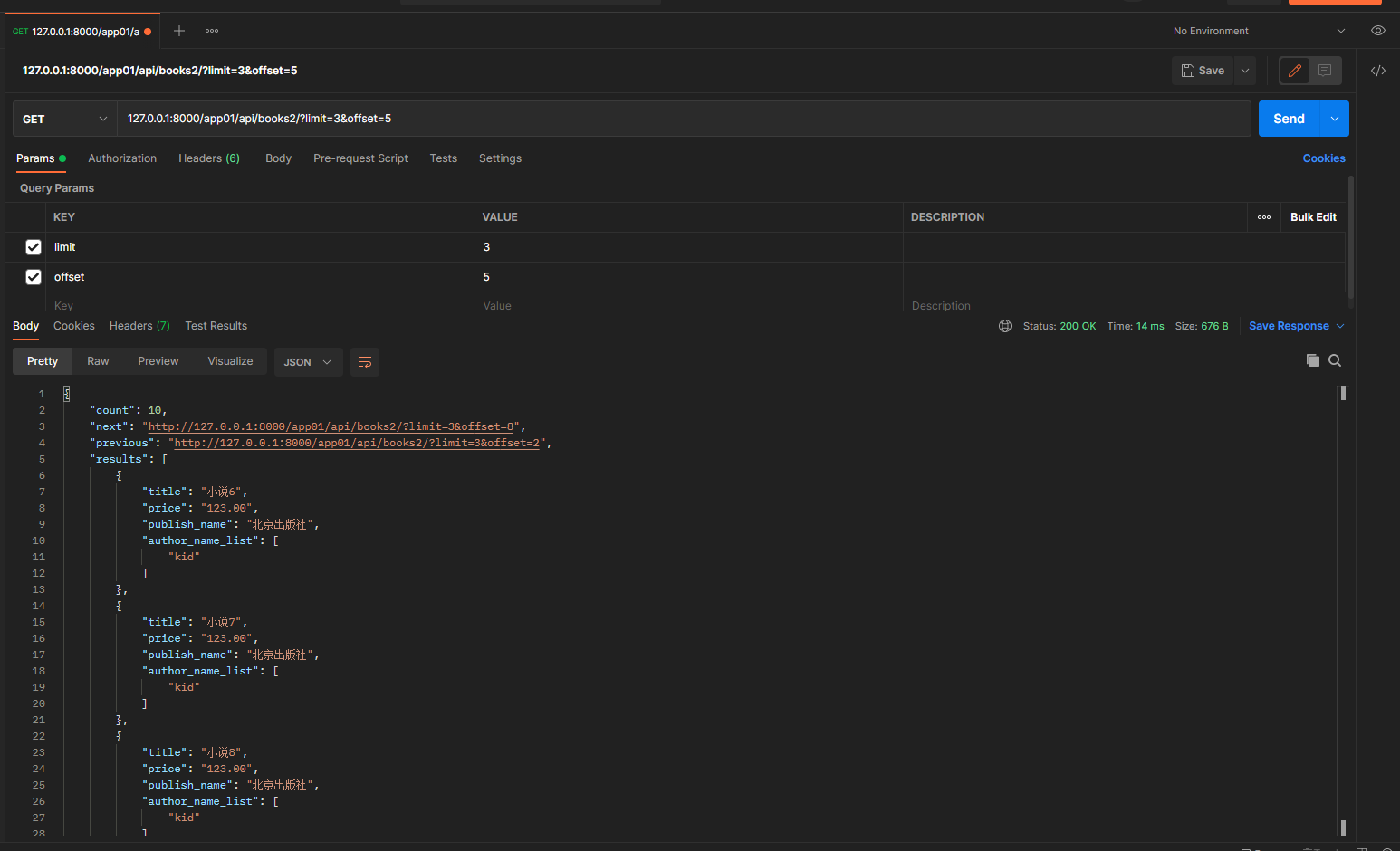Switch to the Authorization tab
Screen dimensions: 1400x851
(122, 158)
